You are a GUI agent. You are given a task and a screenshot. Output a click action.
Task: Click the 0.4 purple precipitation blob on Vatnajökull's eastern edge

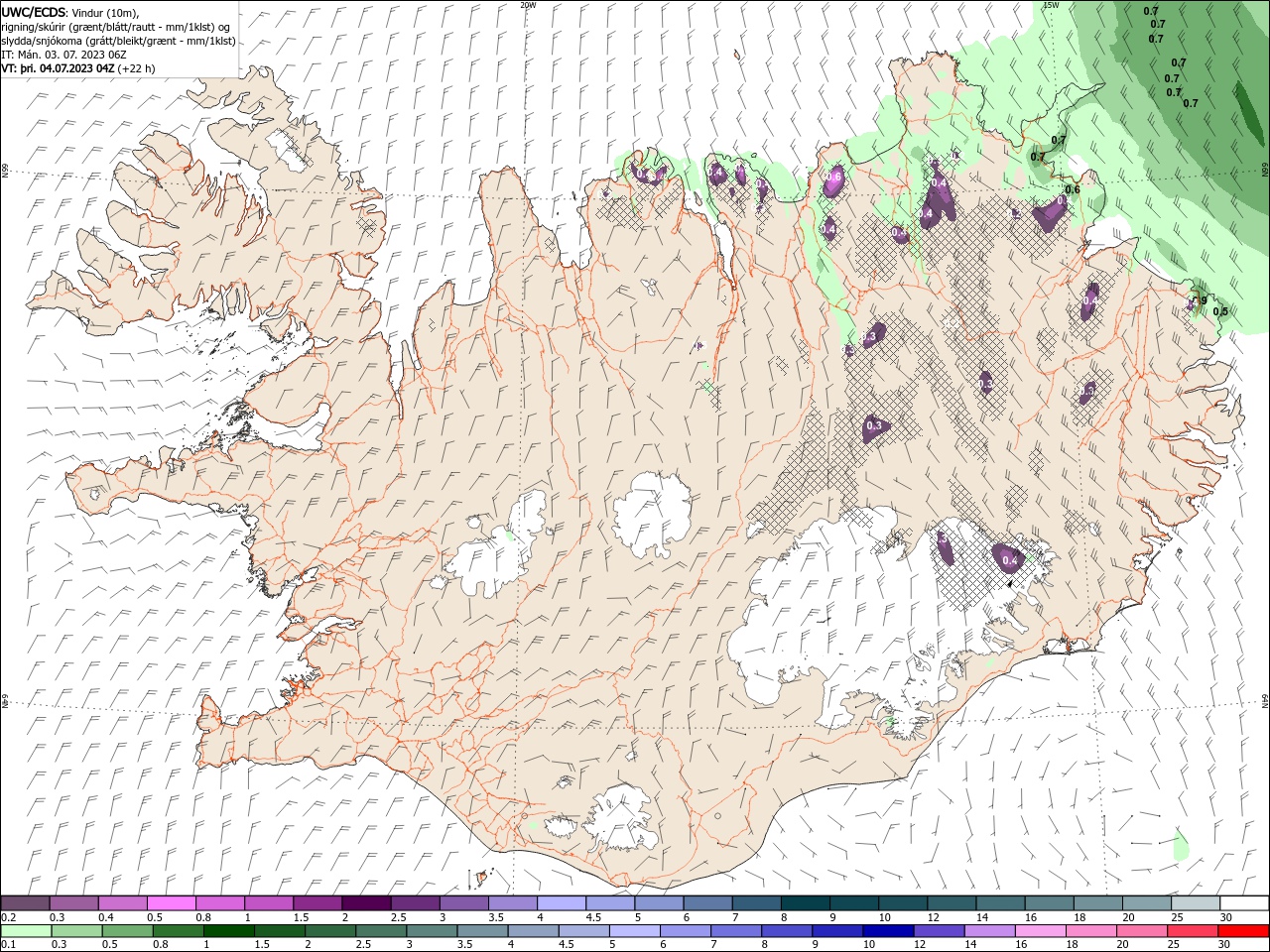click(x=1010, y=560)
